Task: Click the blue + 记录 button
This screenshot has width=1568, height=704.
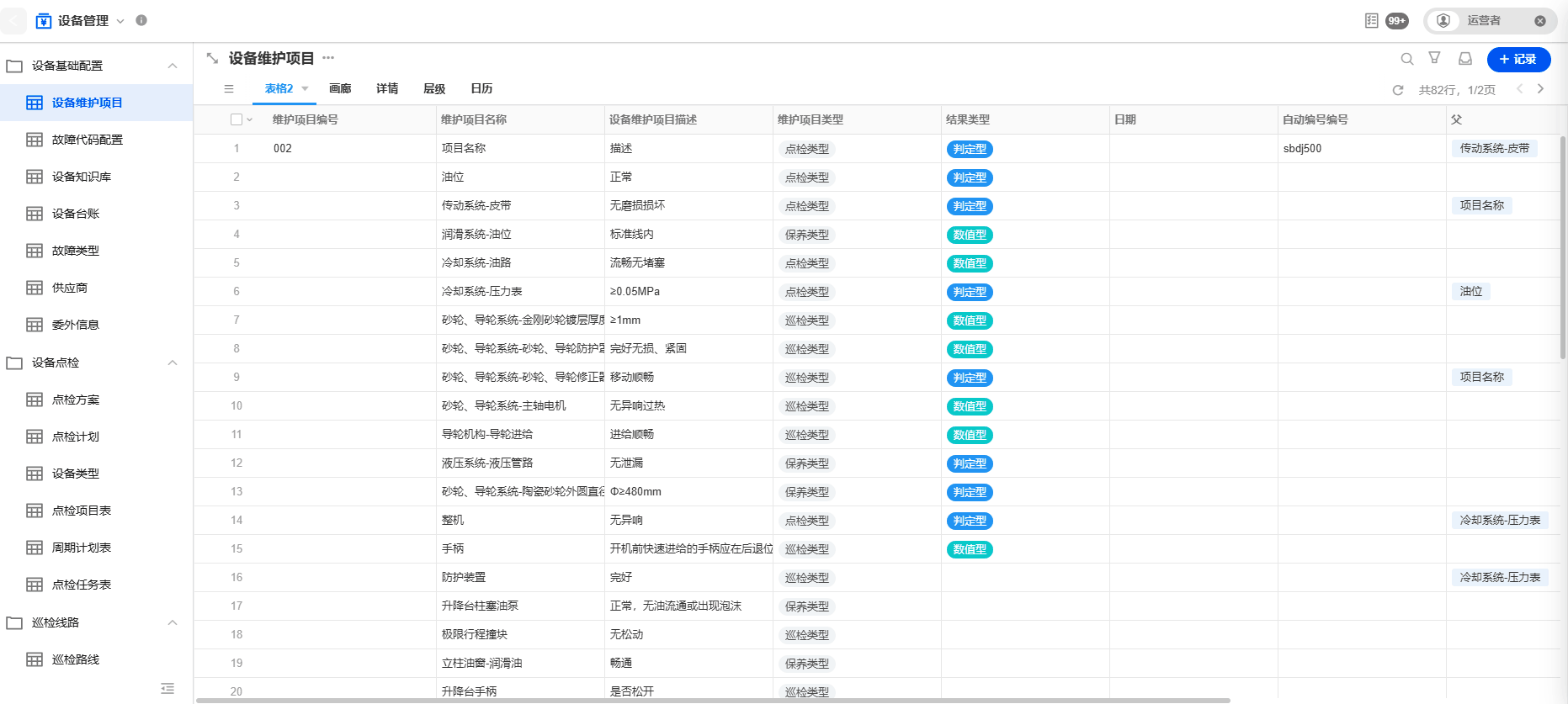Action: pyautogui.click(x=1518, y=59)
